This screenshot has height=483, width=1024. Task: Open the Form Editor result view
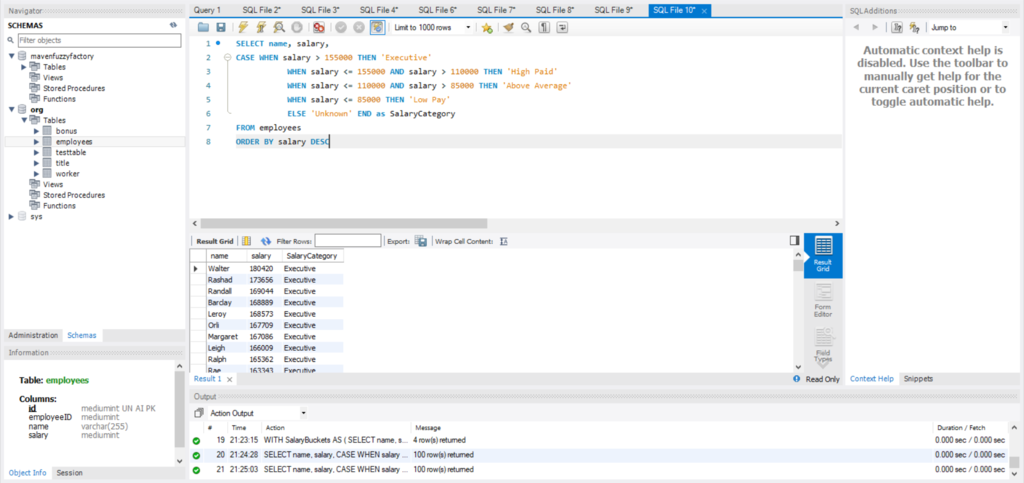point(823,298)
